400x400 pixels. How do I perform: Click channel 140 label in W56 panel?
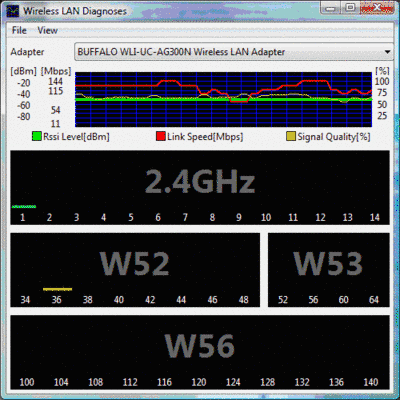pyautogui.click(x=371, y=382)
